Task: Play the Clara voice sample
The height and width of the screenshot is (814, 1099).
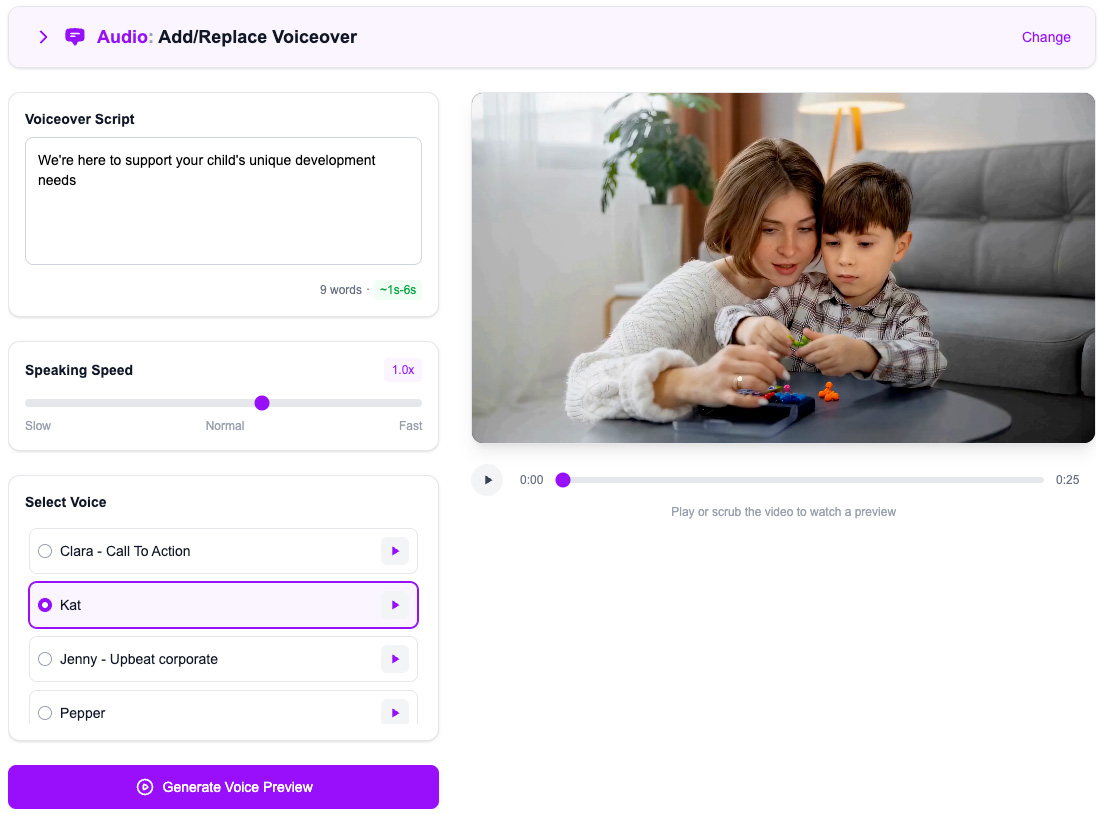Action: [x=395, y=551]
